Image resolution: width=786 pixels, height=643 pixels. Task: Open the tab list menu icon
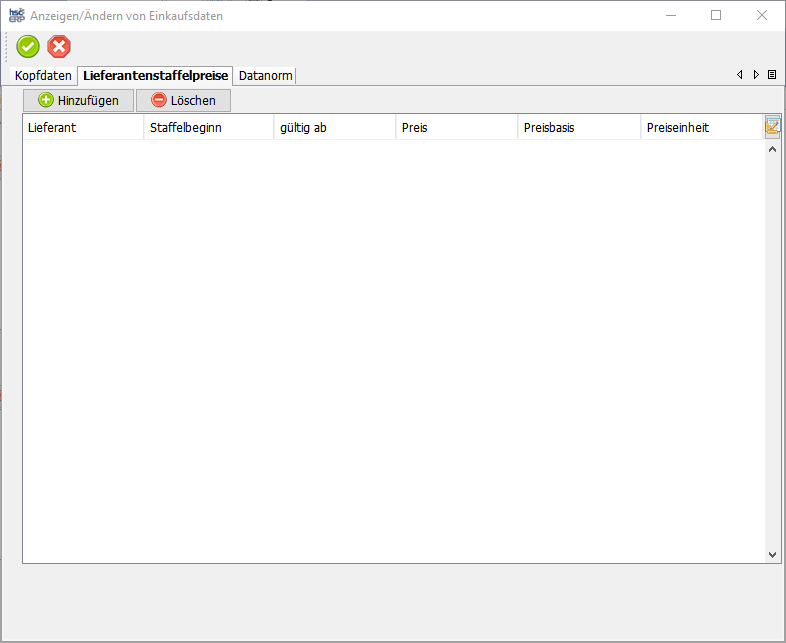[771, 75]
